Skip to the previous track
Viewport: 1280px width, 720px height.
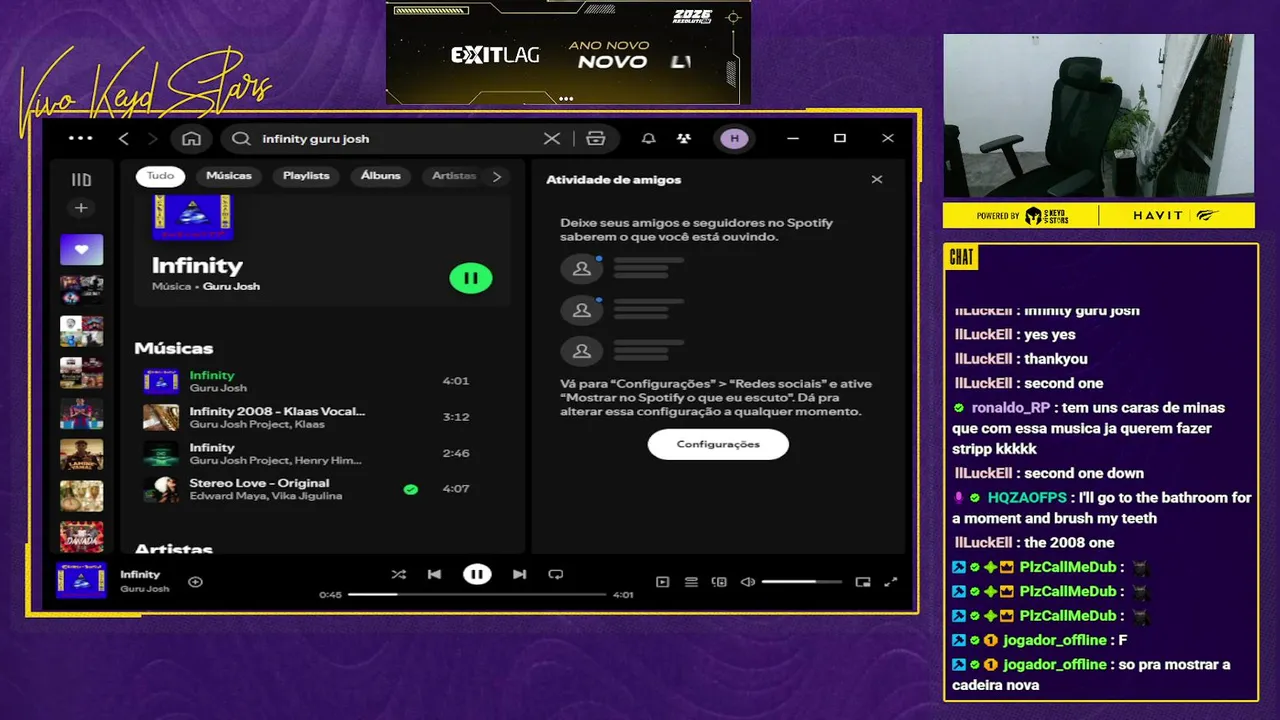click(x=434, y=574)
